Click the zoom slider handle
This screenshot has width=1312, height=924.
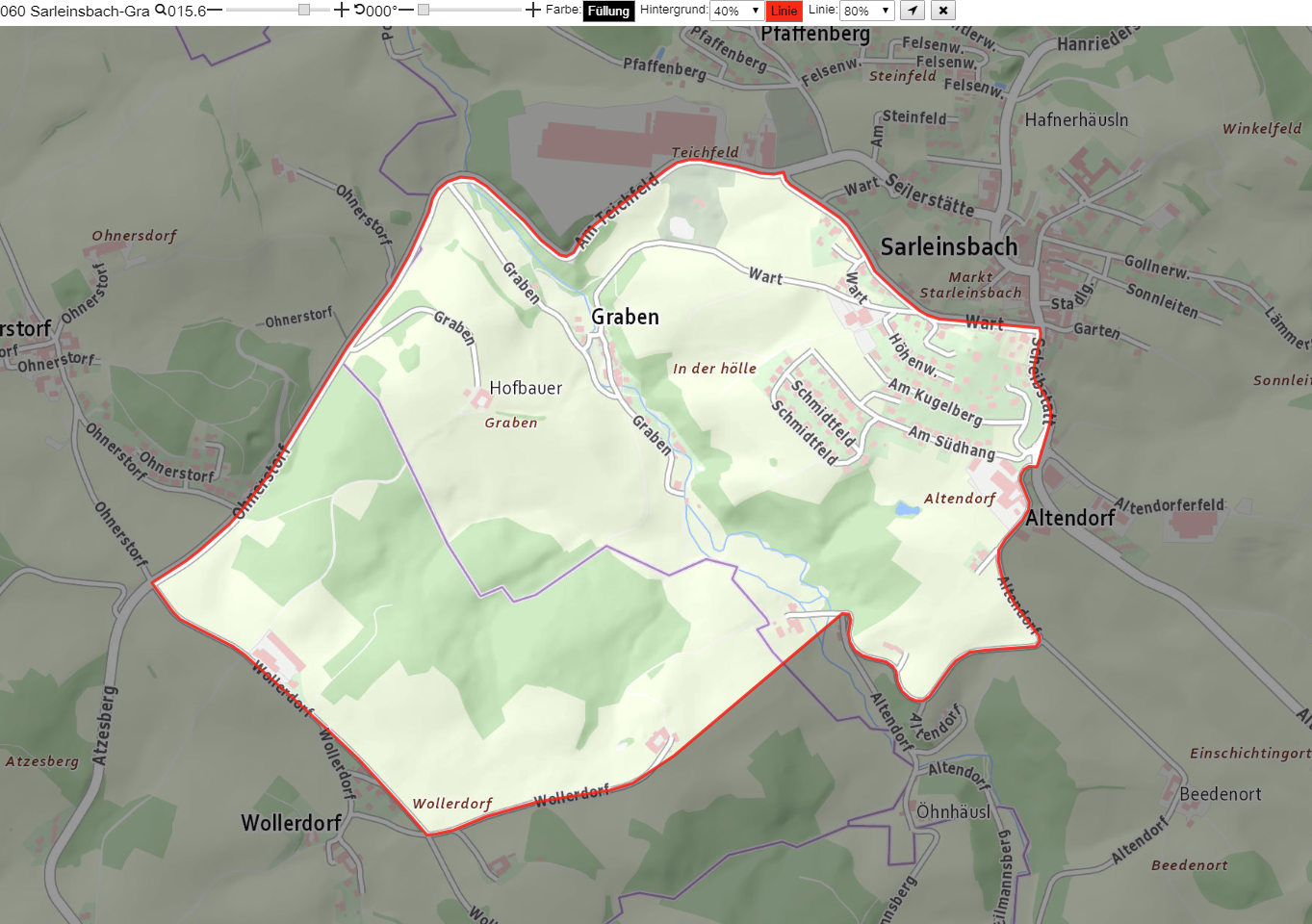pos(304,11)
